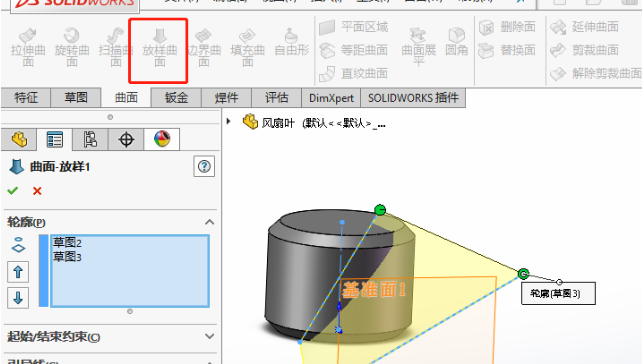Switch to the 评估 tab
642x364 pixels.
pos(276,98)
